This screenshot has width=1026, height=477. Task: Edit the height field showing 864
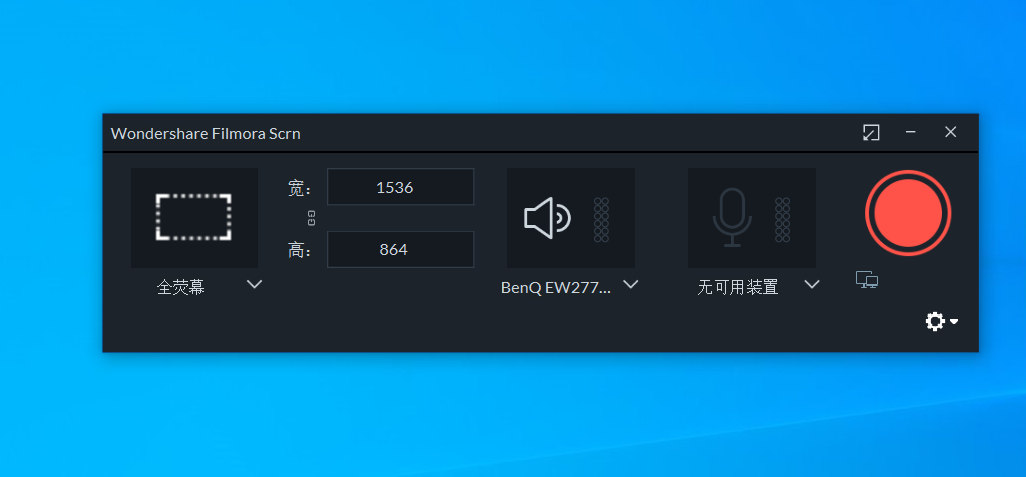(400, 249)
